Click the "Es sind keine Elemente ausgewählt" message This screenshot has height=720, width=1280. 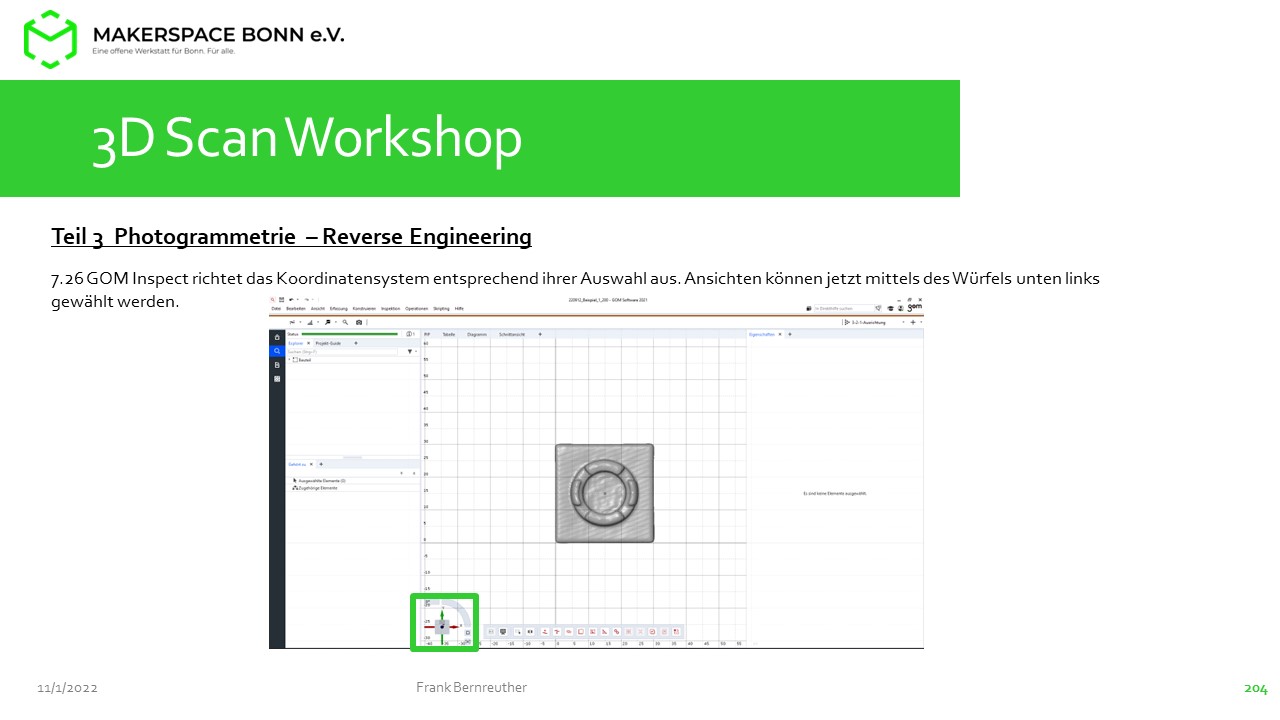(x=835, y=493)
